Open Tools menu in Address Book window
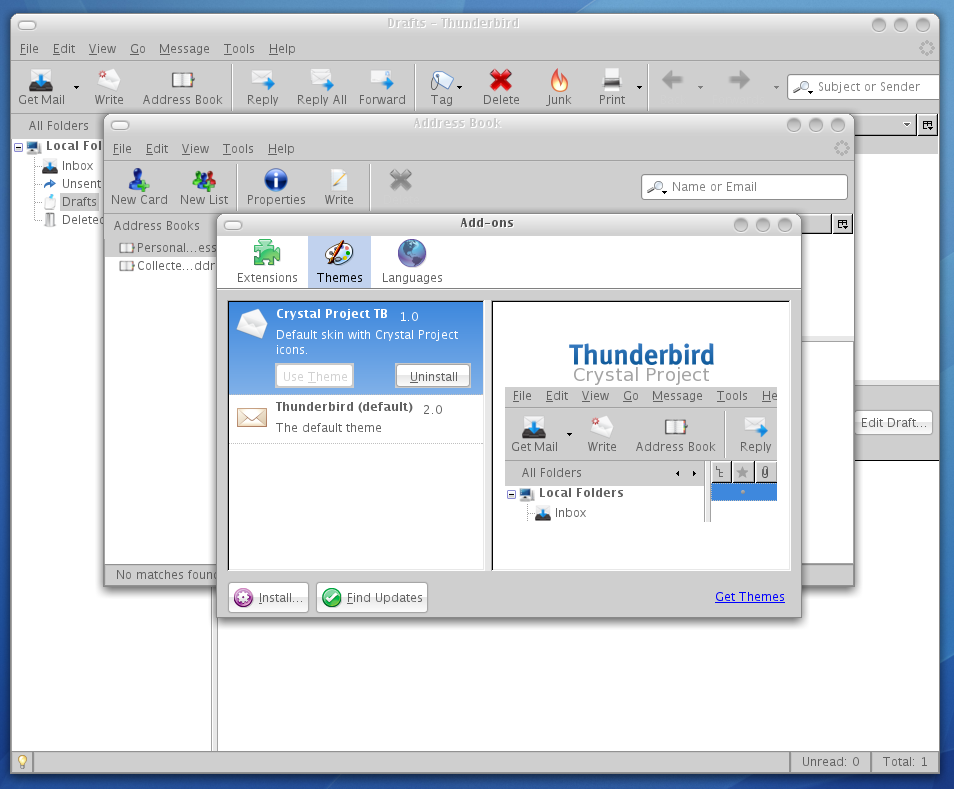This screenshot has width=954, height=789. pyautogui.click(x=238, y=148)
